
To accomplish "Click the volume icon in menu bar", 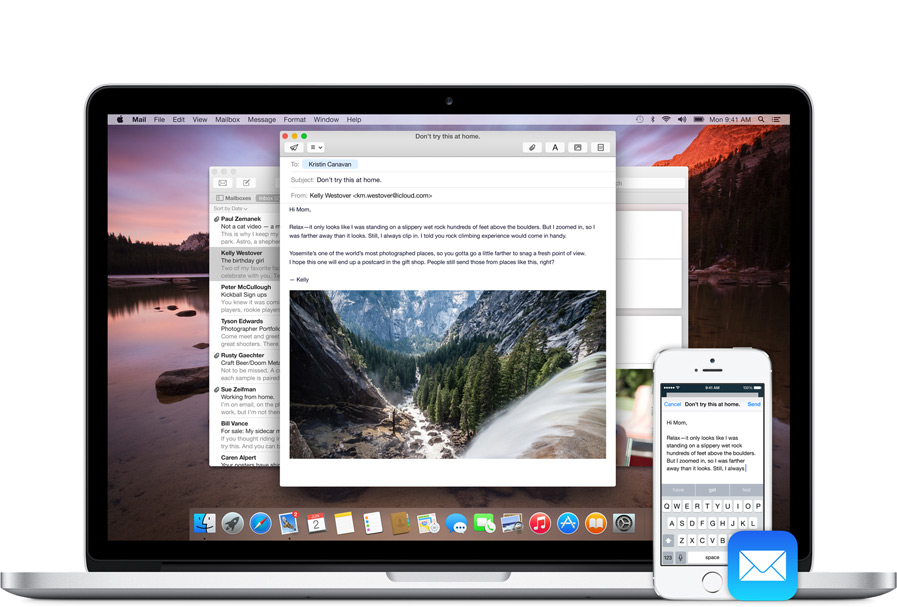I will tap(682, 120).
